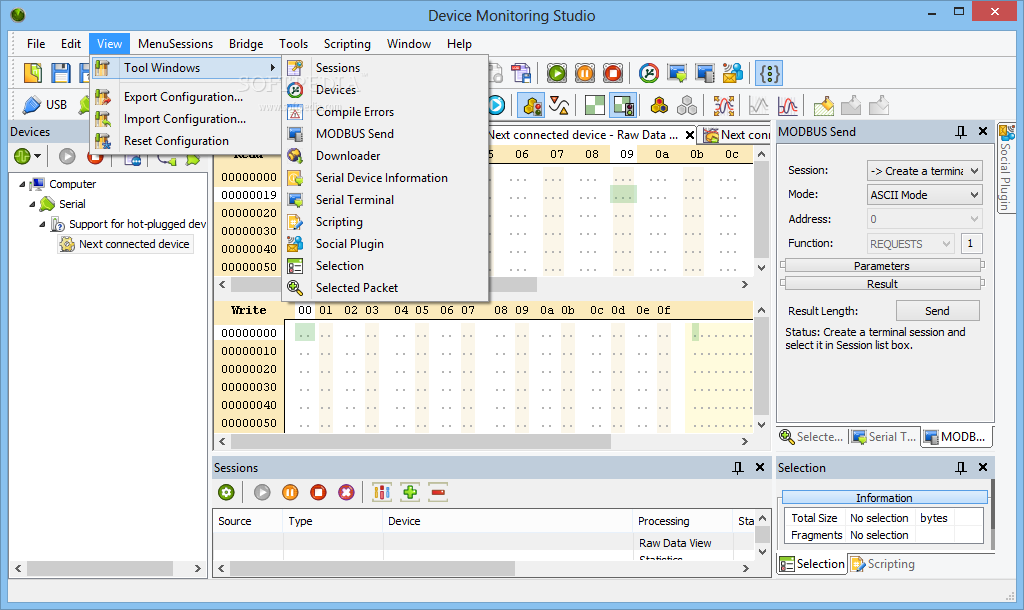This screenshot has height=610, width=1024.
Task: Click the green gear icon in Sessions panel
Action: 226,492
